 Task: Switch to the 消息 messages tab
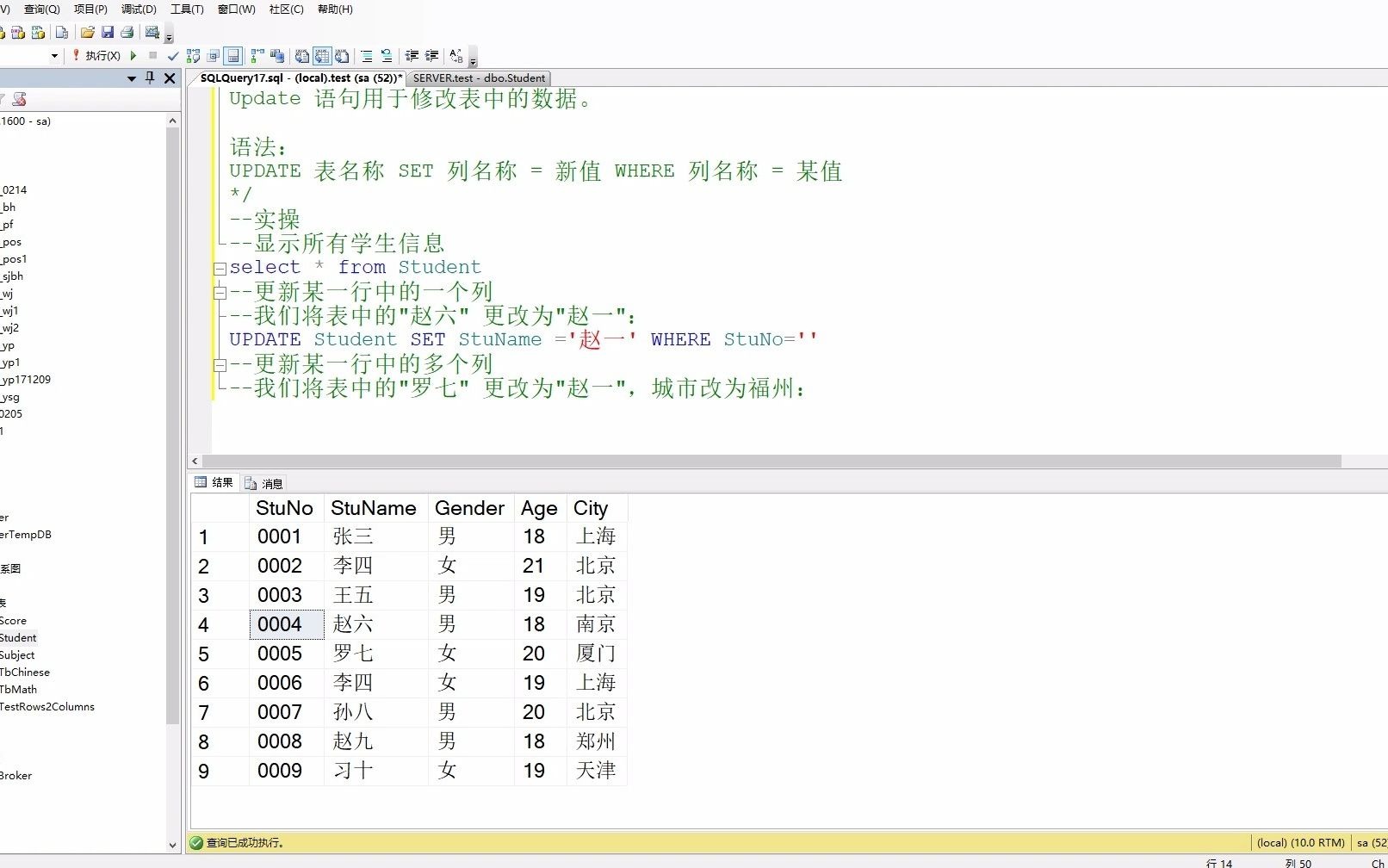[x=264, y=483]
